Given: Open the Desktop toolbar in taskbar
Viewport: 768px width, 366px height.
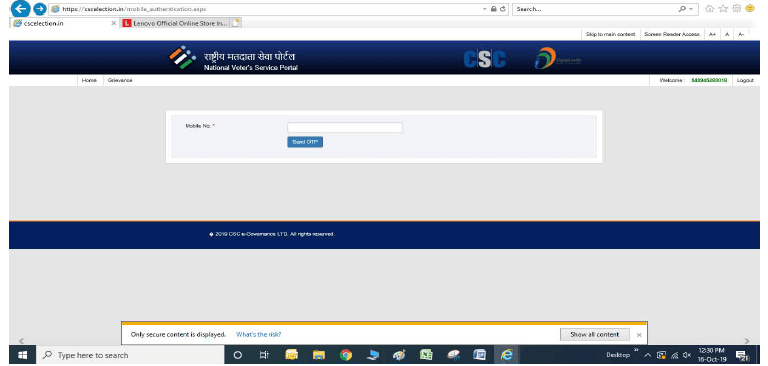Looking at the screenshot, I should pos(618,355).
